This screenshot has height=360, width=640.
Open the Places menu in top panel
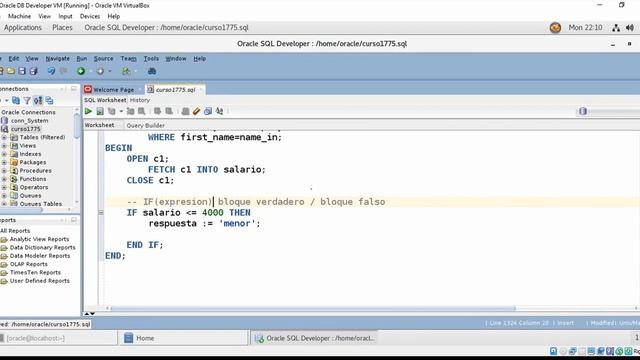(62, 28)
